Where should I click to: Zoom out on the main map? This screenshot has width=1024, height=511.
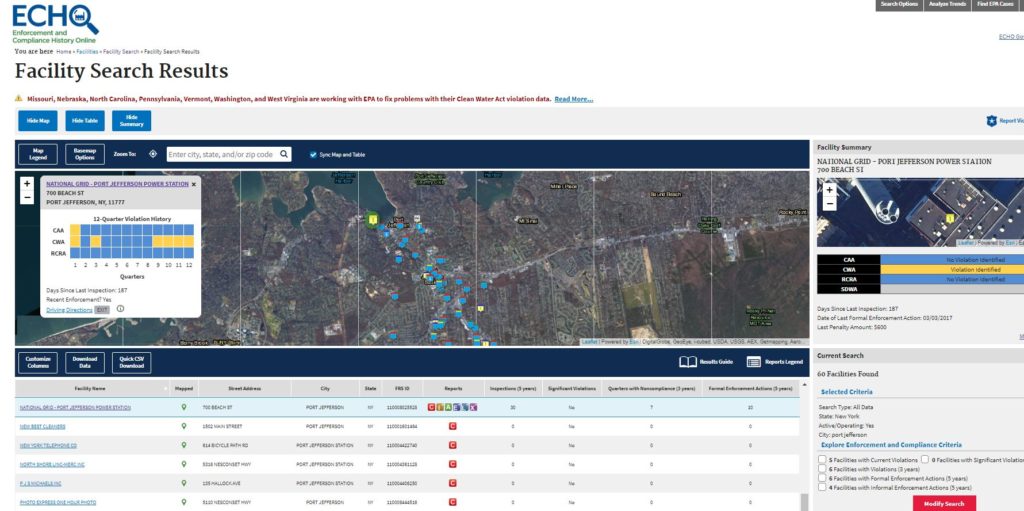[x=27, y=197]
